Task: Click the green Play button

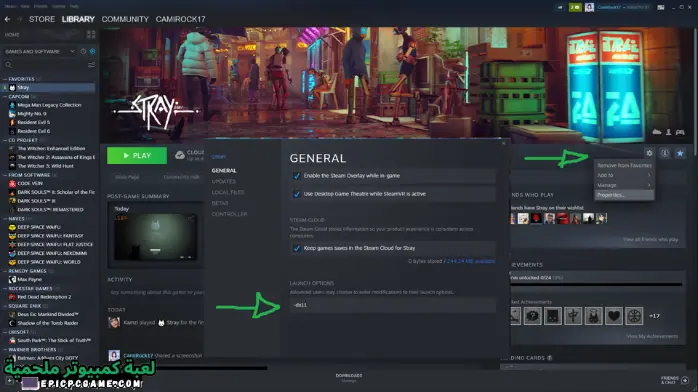Action: (137, 155)
